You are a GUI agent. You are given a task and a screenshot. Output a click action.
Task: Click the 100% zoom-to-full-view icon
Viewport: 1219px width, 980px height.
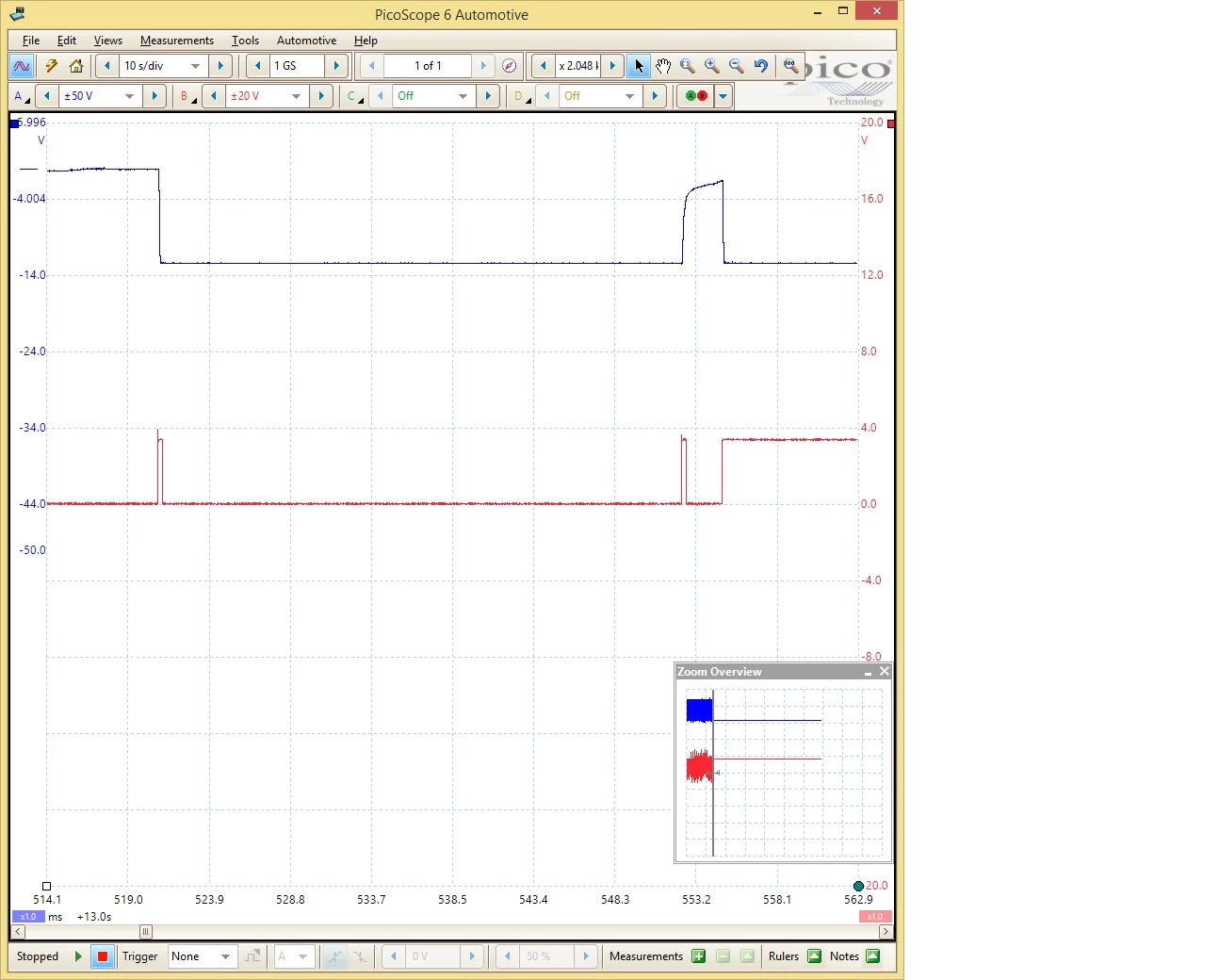791,66
